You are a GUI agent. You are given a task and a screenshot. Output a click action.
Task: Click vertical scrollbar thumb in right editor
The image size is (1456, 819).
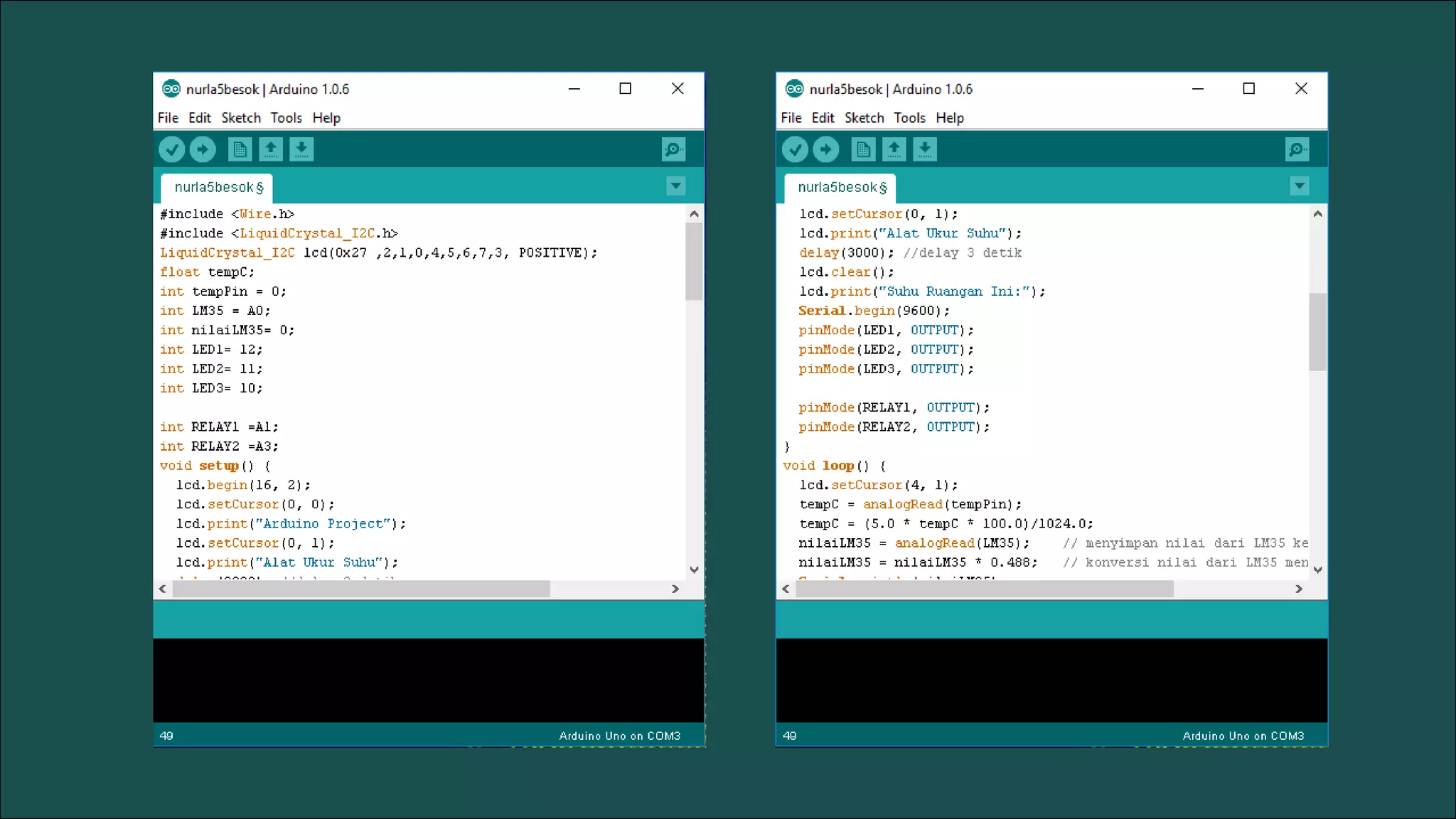tap(1317, 331)
